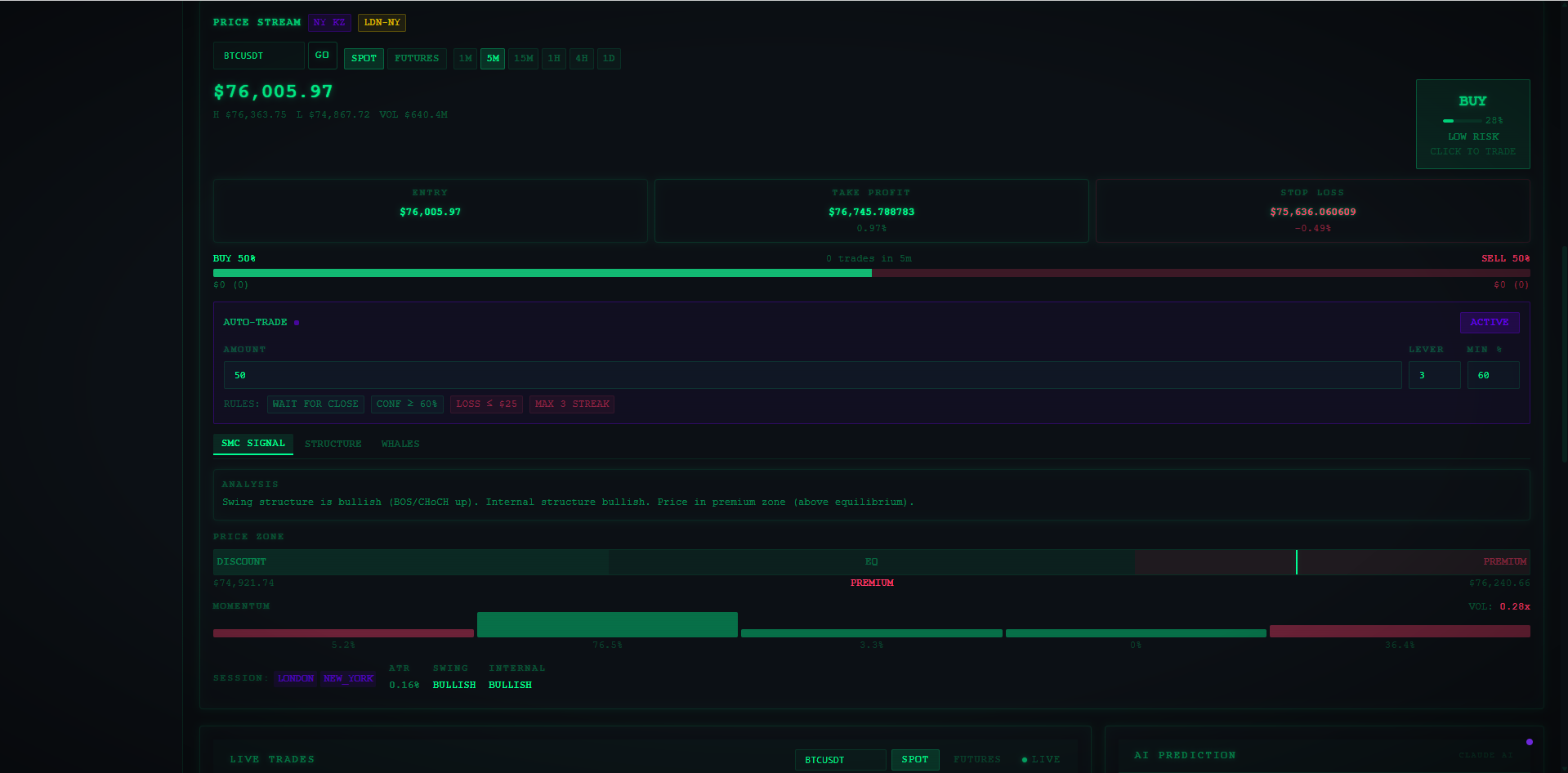Toggle the LOSS ≤ $25 rule
This screenshot has width=1568, height=773.
click(486, 404)
